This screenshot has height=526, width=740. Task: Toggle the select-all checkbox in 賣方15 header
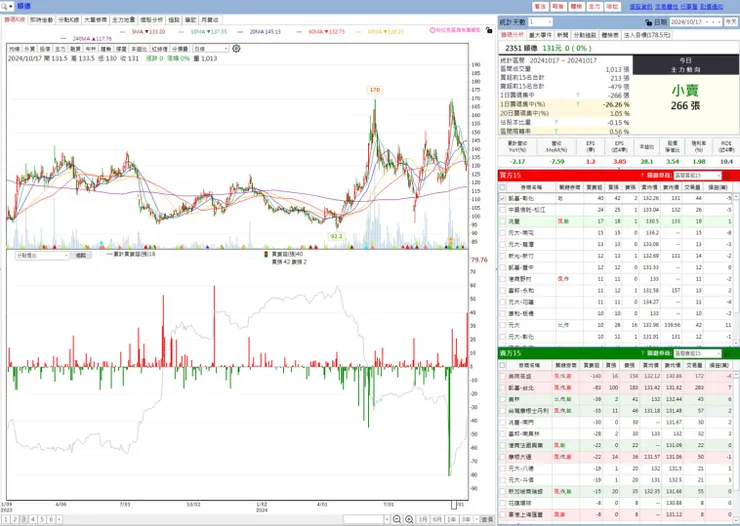(503, 365)
